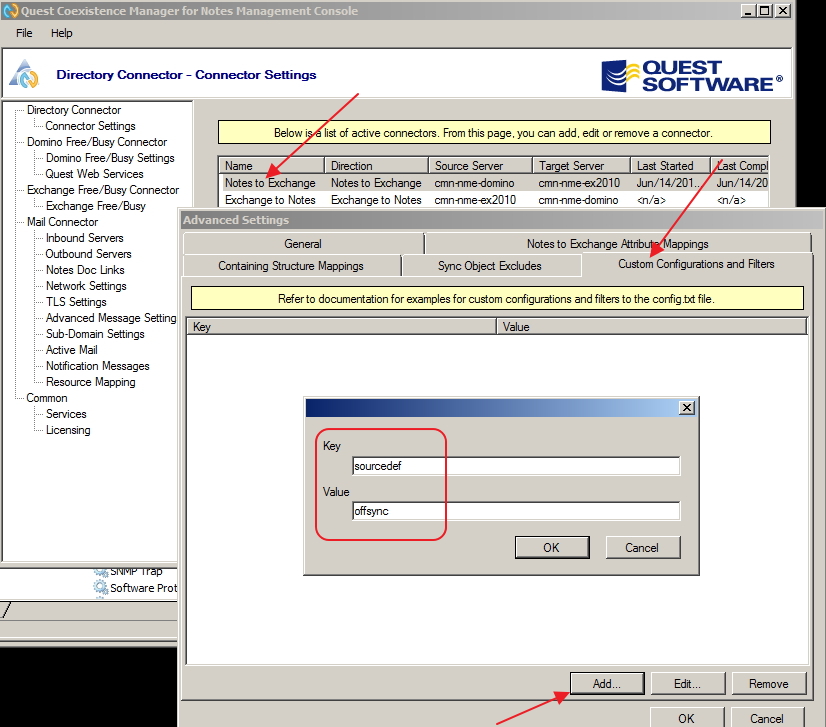Click the SNMP Trap gear icon
Viewport: 826px width, 727px height.
point(101,572)
